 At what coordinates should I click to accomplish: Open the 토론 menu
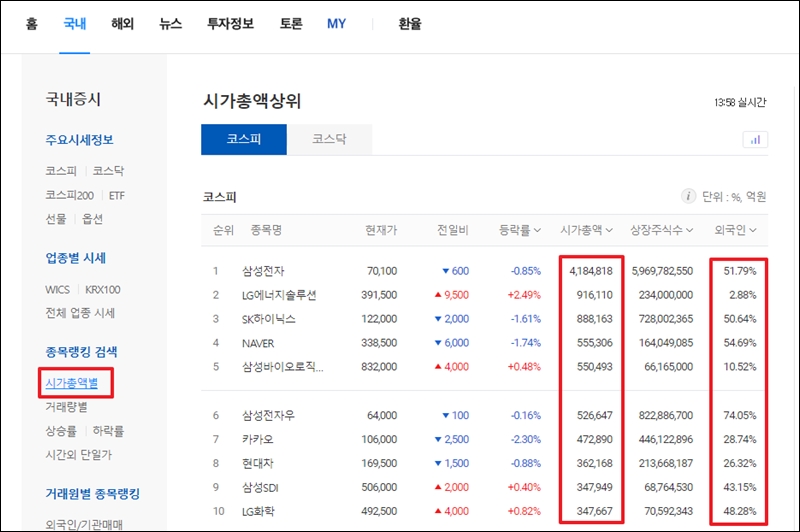(291, 23)
